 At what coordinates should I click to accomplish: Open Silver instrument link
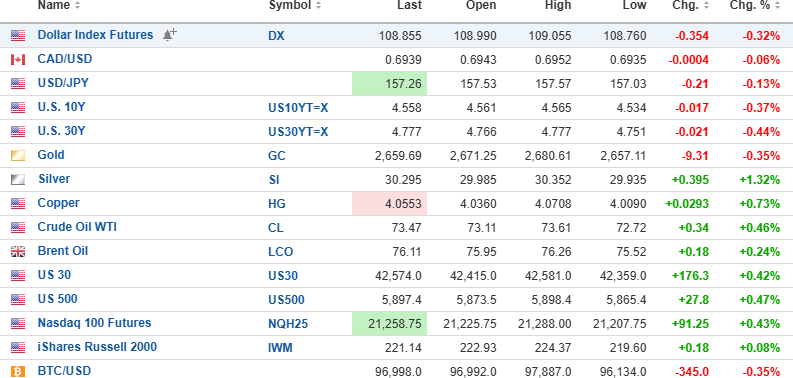tap(54, 179)
